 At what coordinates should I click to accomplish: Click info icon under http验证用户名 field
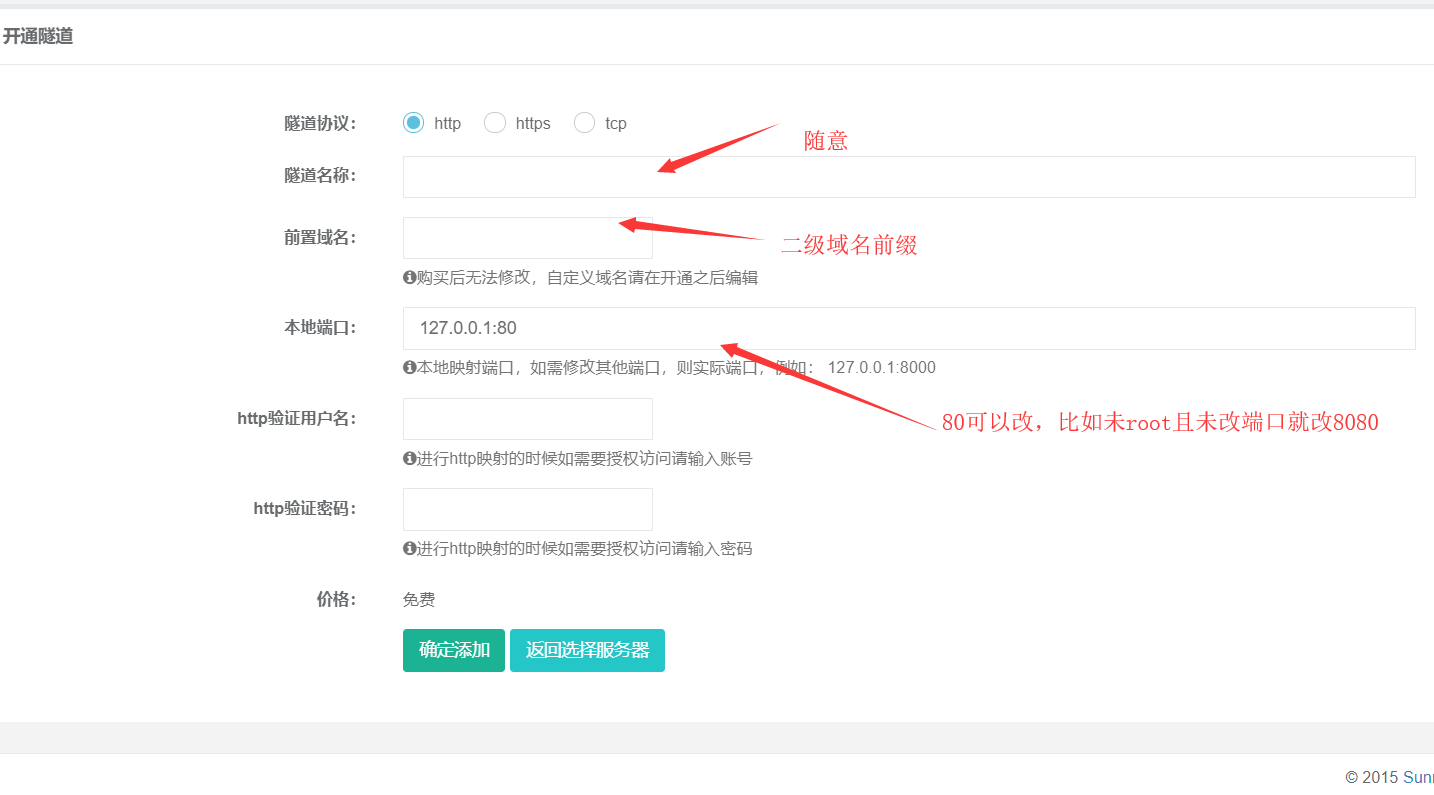409,459
